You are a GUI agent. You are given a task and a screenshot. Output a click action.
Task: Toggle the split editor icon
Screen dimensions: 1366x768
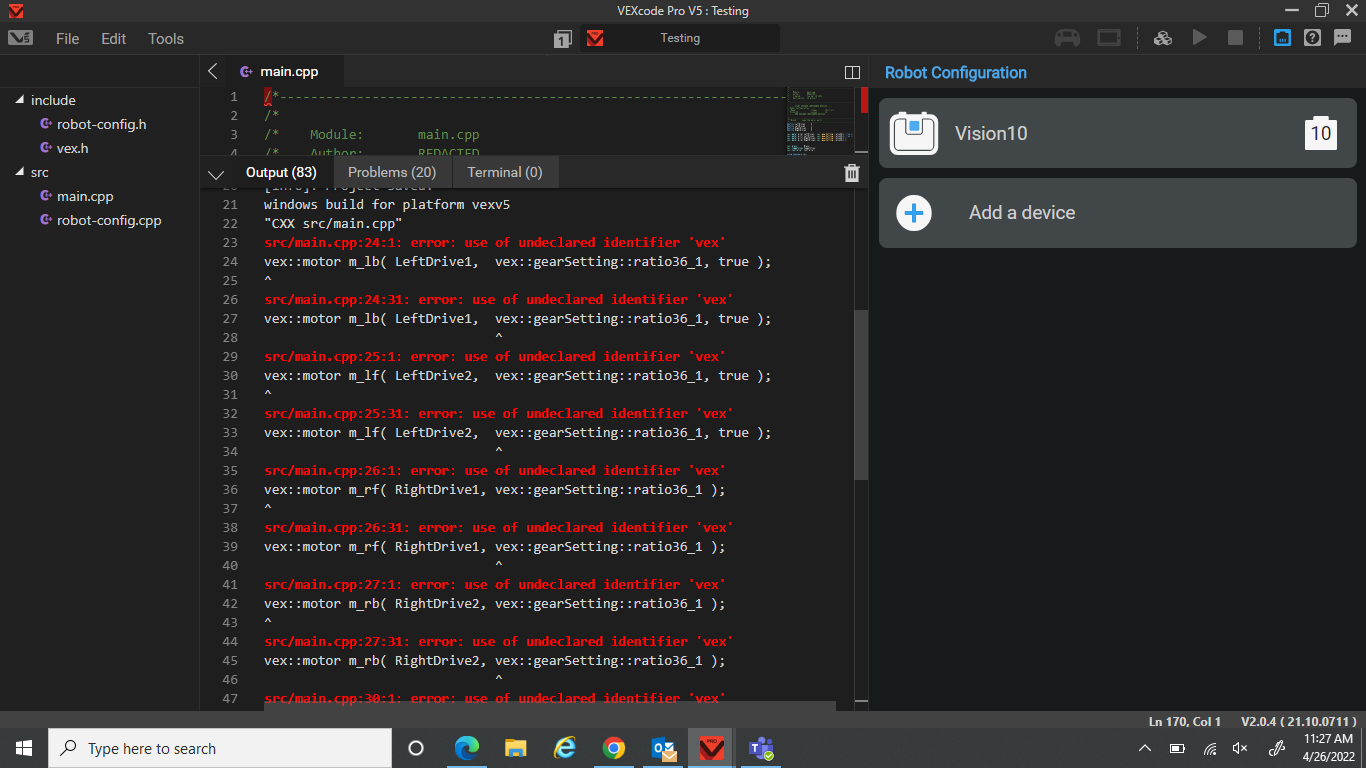click(x=852, y=72)
